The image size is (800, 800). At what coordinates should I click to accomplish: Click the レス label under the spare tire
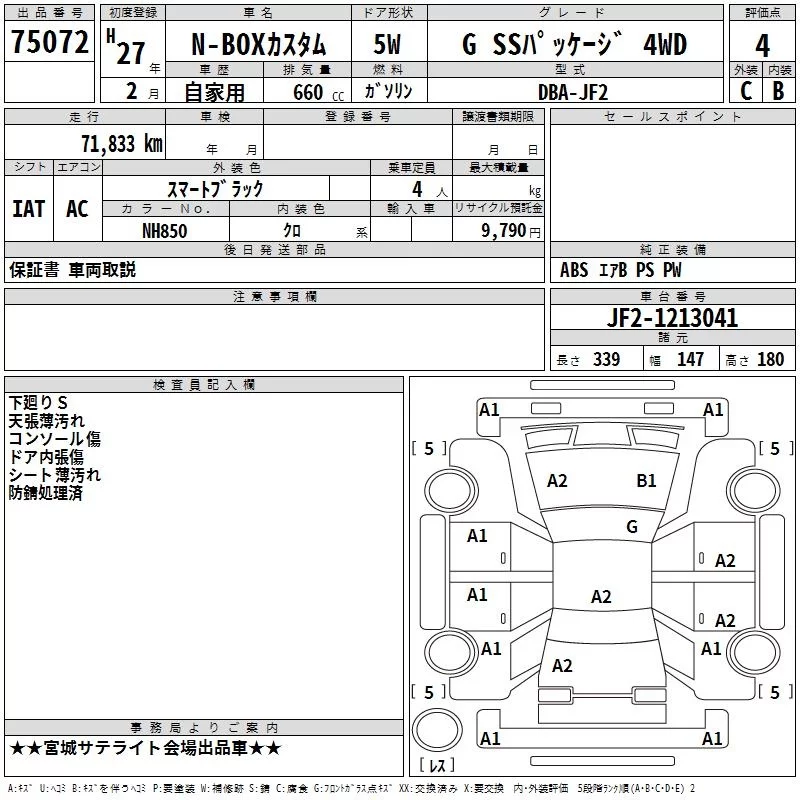pyautogui.click(x=437, y=765)
